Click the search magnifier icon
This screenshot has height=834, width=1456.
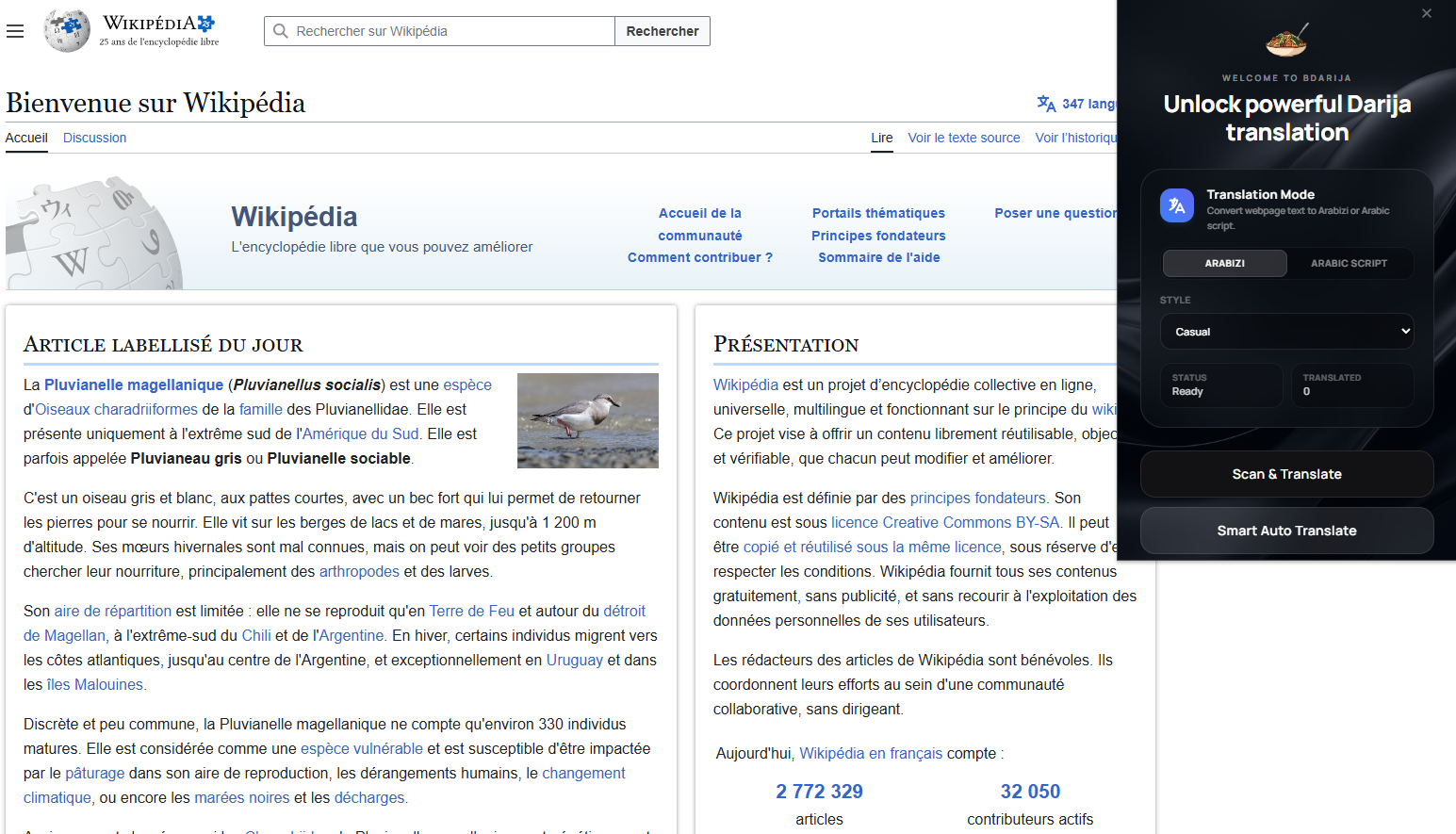(280, 31)
